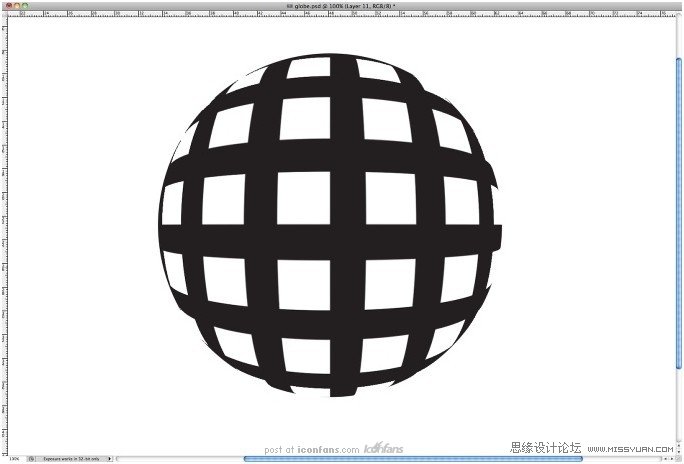Click the red close window button

coord(5,5)
